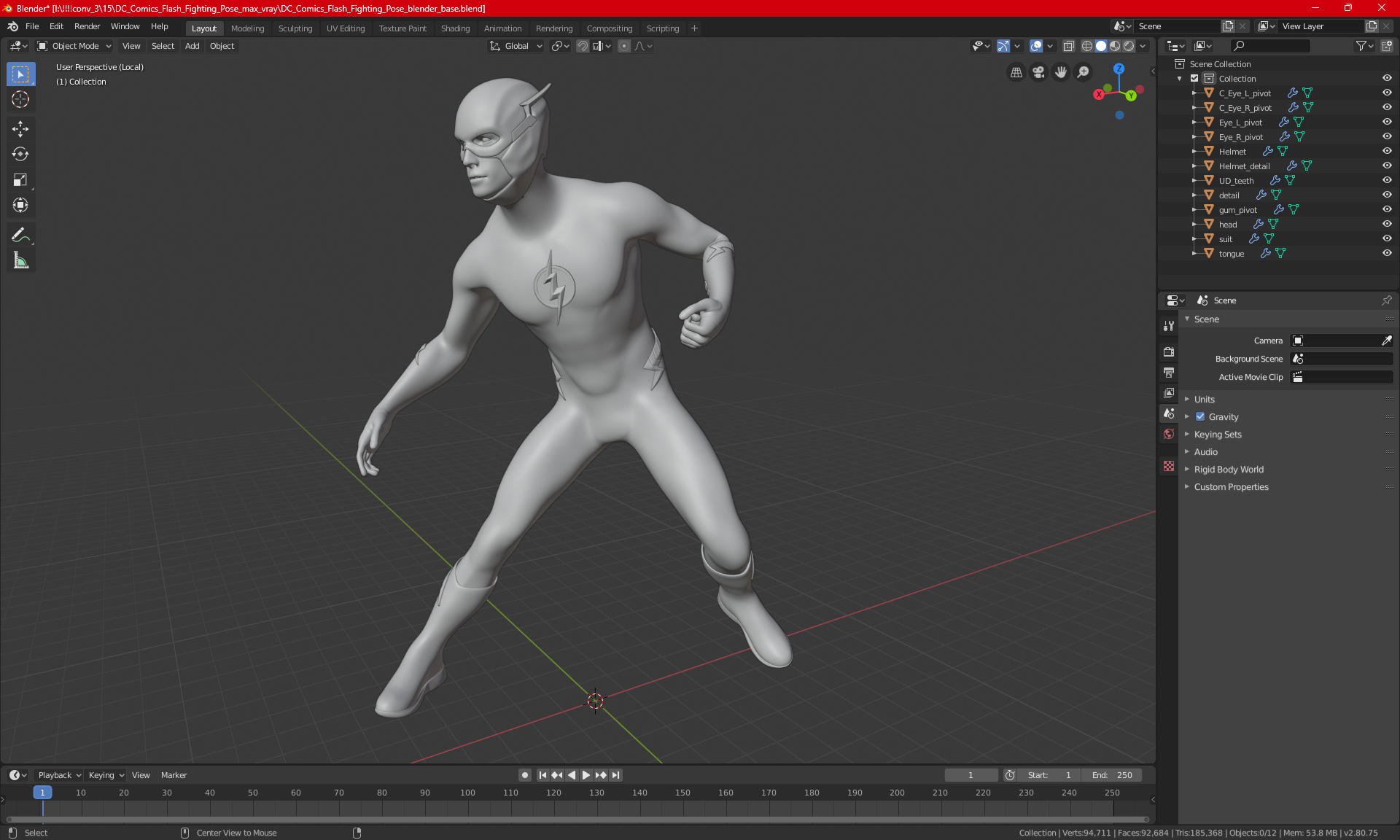Switch to rendered viewport shading
Viewport: 1400px width, 840px height.
[x=1129, y=46]
